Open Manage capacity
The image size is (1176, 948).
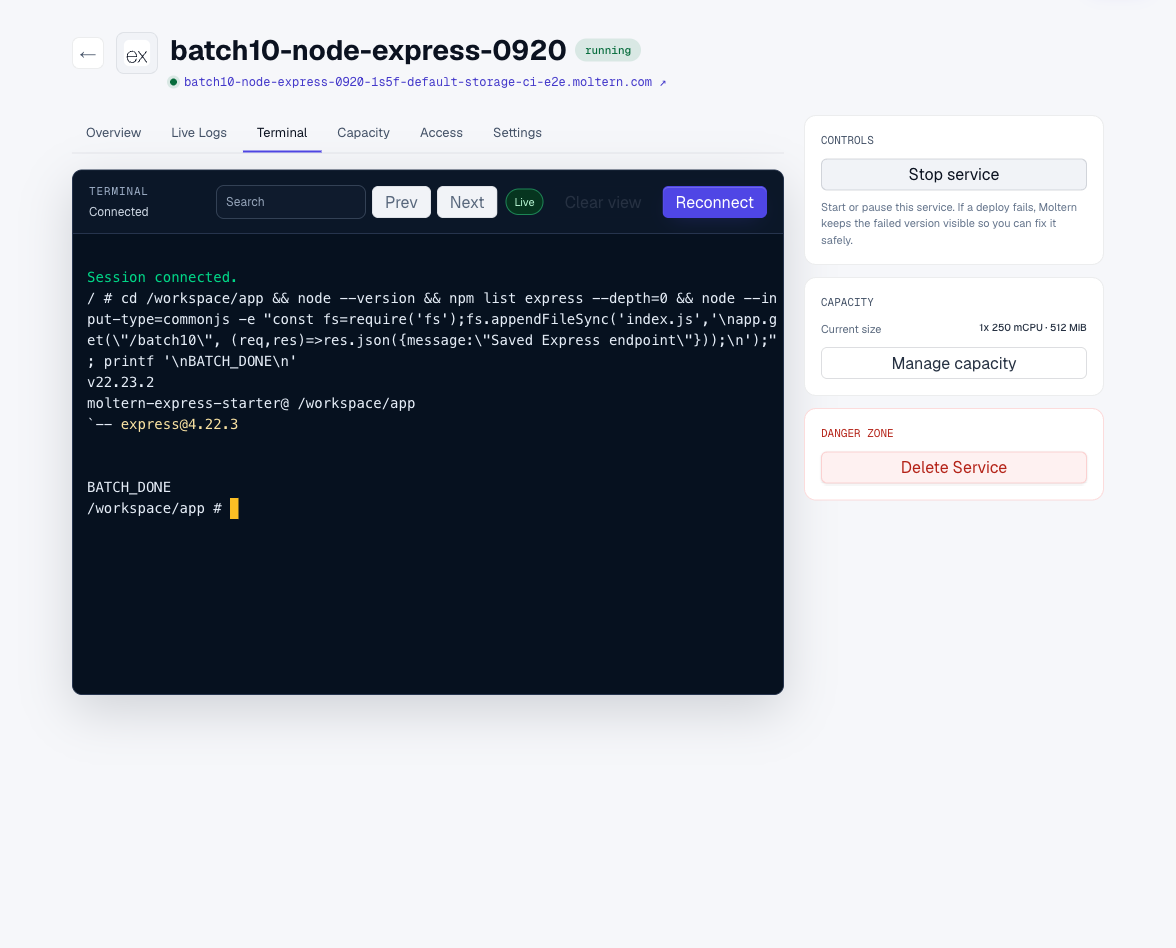pyautogui.click(x=953, y=363)
